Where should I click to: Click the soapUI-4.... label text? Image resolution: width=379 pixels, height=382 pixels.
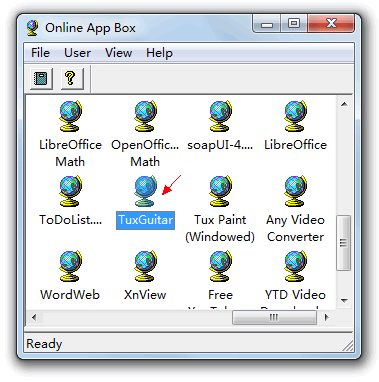(220, 145)
